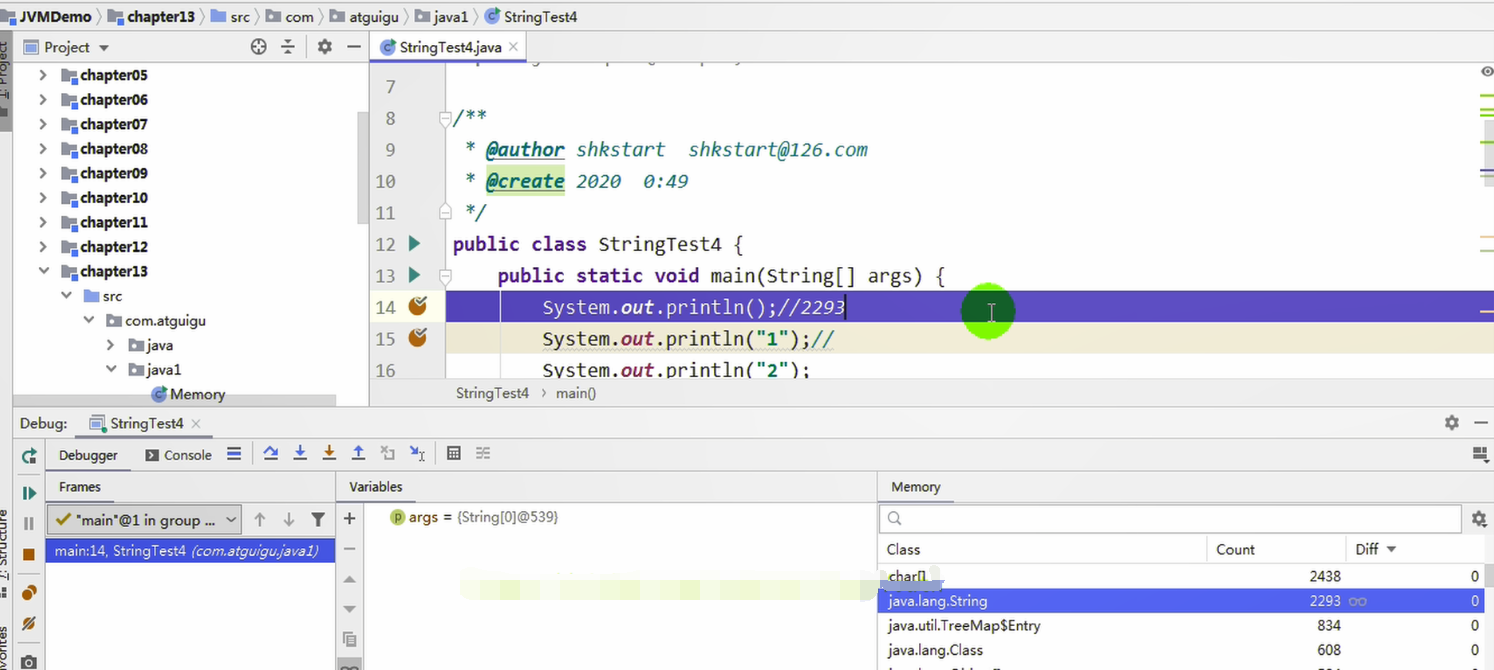Collapse the java1 package node
Screen dimensions: 1494x670
pyautogui.click(x=110, y=370)
